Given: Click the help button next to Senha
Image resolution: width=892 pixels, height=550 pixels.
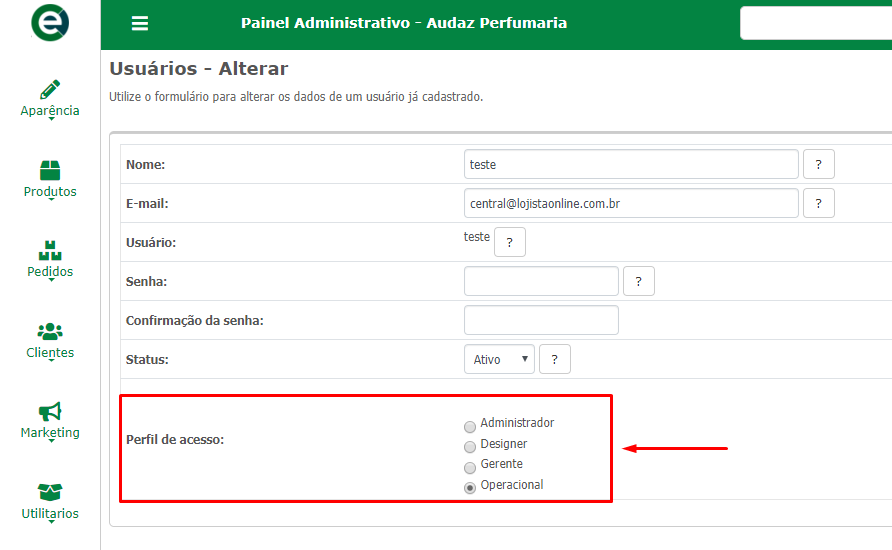Looking at the screenshot, I should tap(639, 281).
